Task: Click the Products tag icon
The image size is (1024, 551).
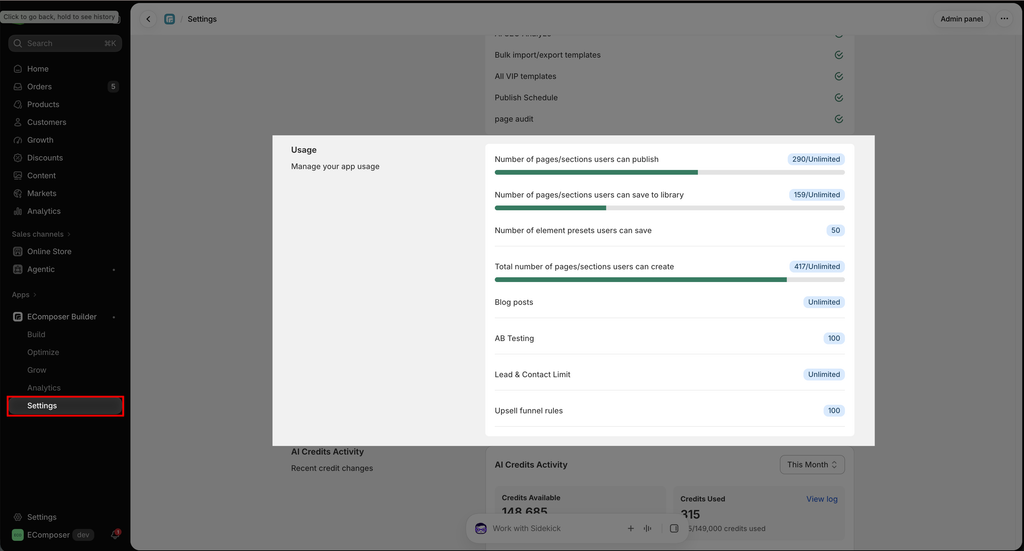Action: point(18,104)
